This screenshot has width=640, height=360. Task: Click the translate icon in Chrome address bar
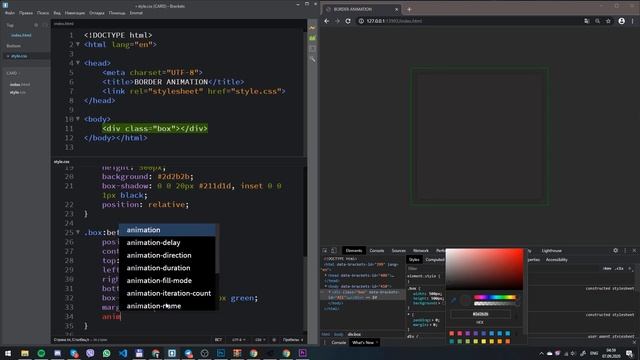click(x=587, y=21)
